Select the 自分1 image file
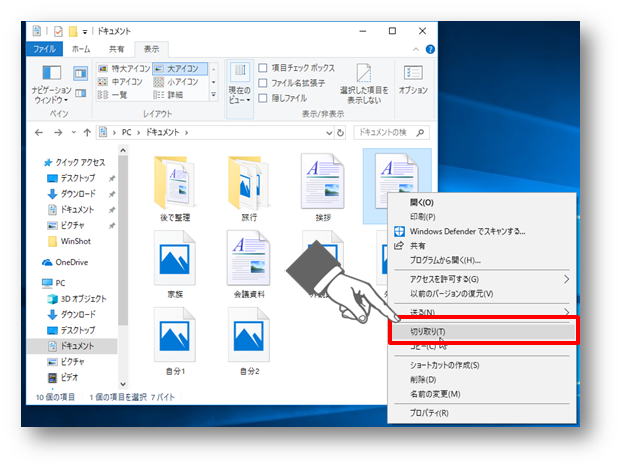The image size is (622, 469). pos(175,342)
